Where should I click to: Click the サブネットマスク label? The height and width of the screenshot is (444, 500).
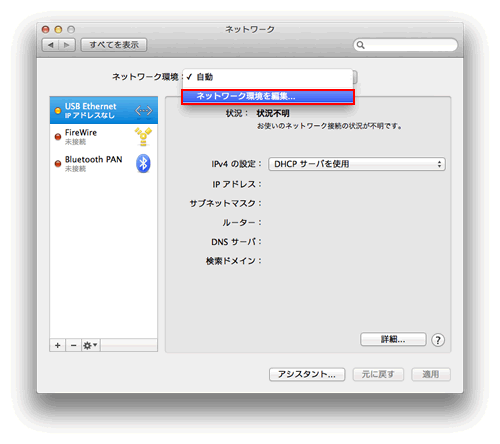[x=226, y=203]
